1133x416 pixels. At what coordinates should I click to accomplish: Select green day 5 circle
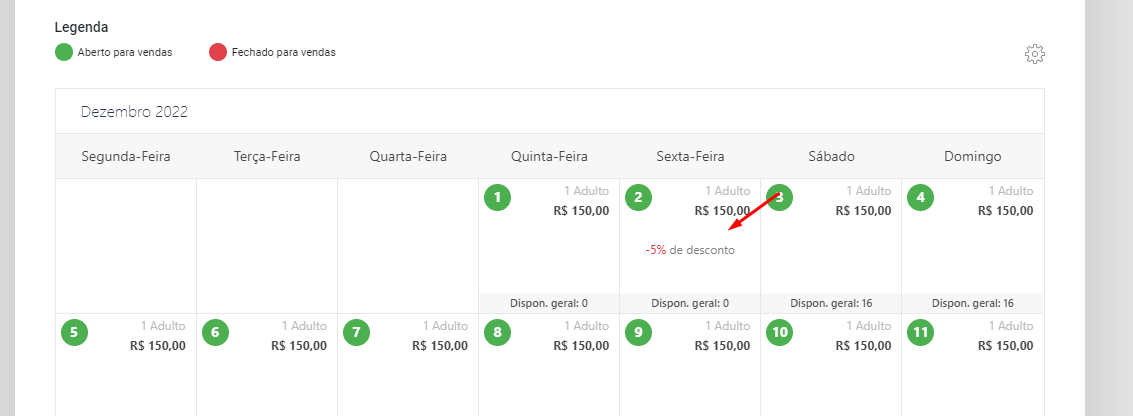[x=74, y=332]
